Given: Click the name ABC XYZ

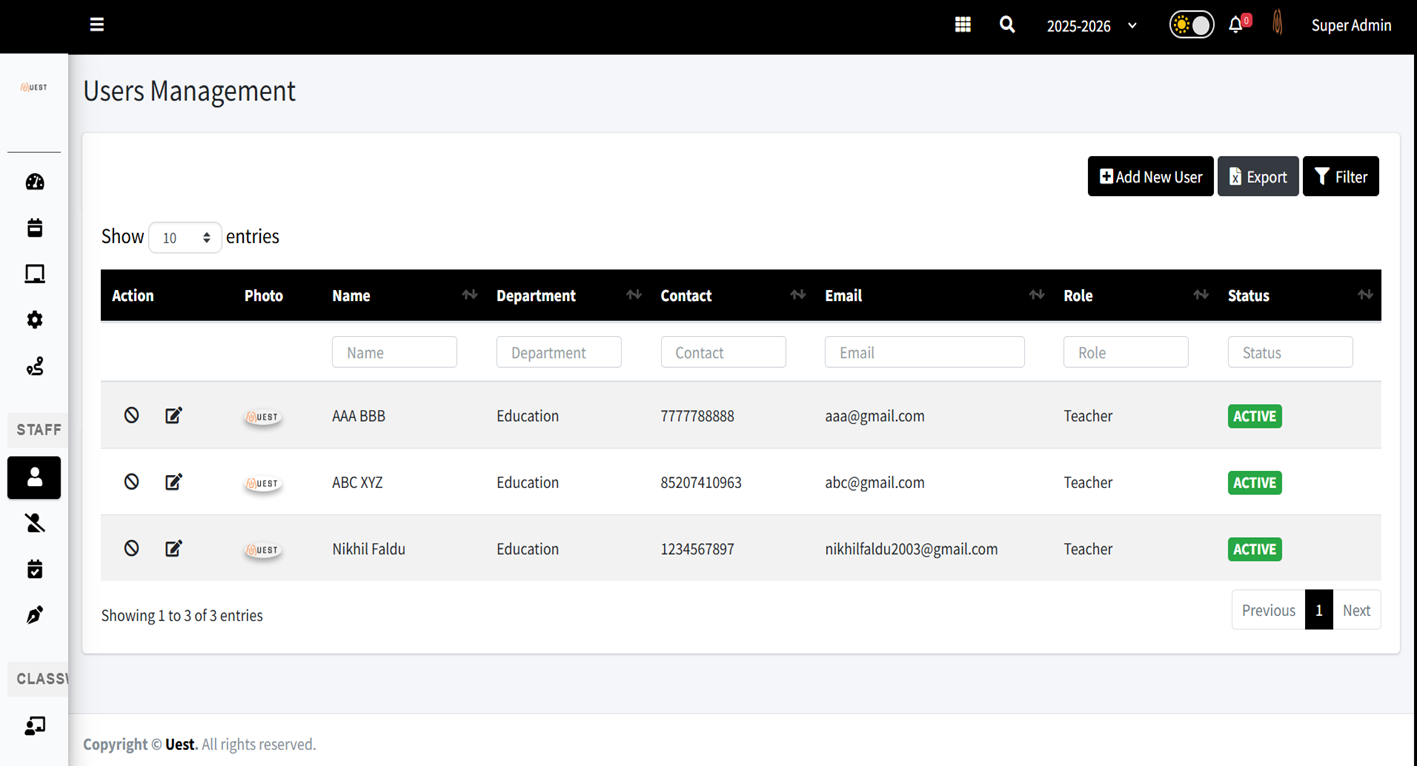Looking at the screenshot, I should 357,483.
